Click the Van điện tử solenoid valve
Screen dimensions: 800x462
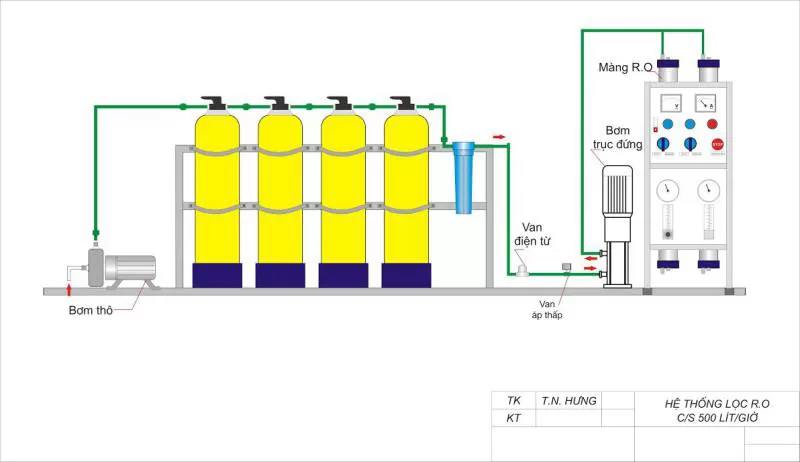tap(521, 268)
